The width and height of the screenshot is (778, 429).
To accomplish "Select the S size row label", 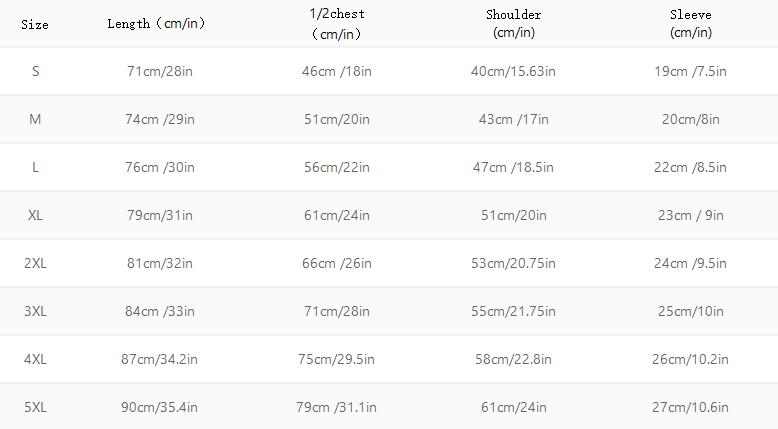I will [35, 72].
